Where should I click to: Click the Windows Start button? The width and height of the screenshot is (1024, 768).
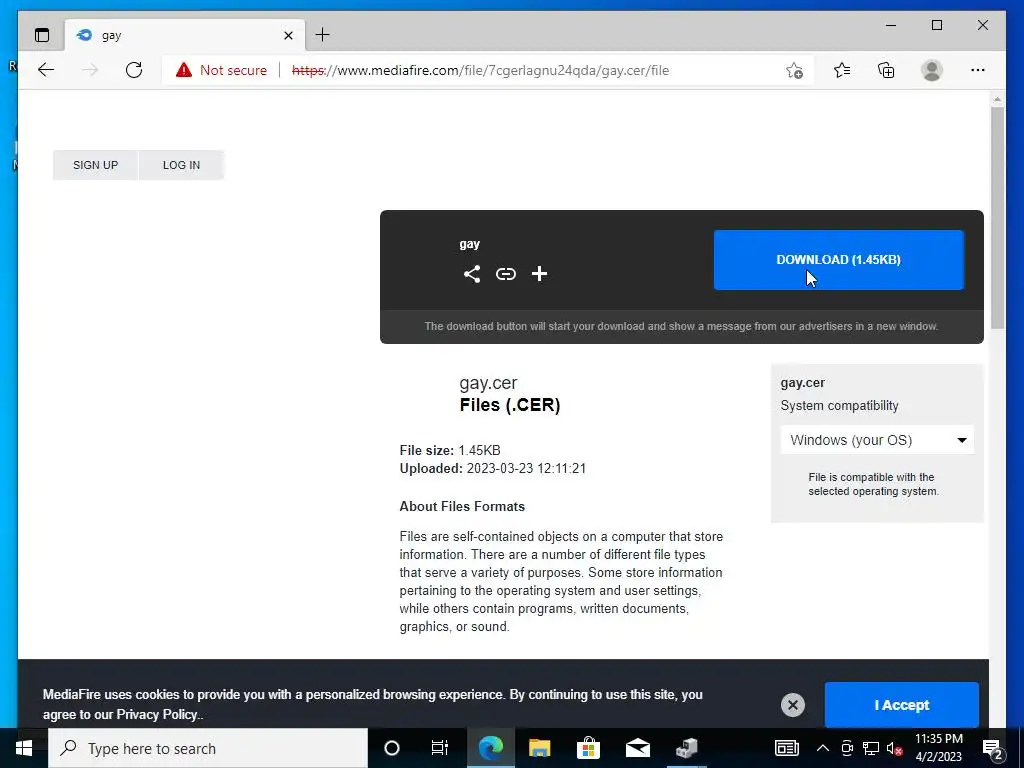click(x=24, y=748)
